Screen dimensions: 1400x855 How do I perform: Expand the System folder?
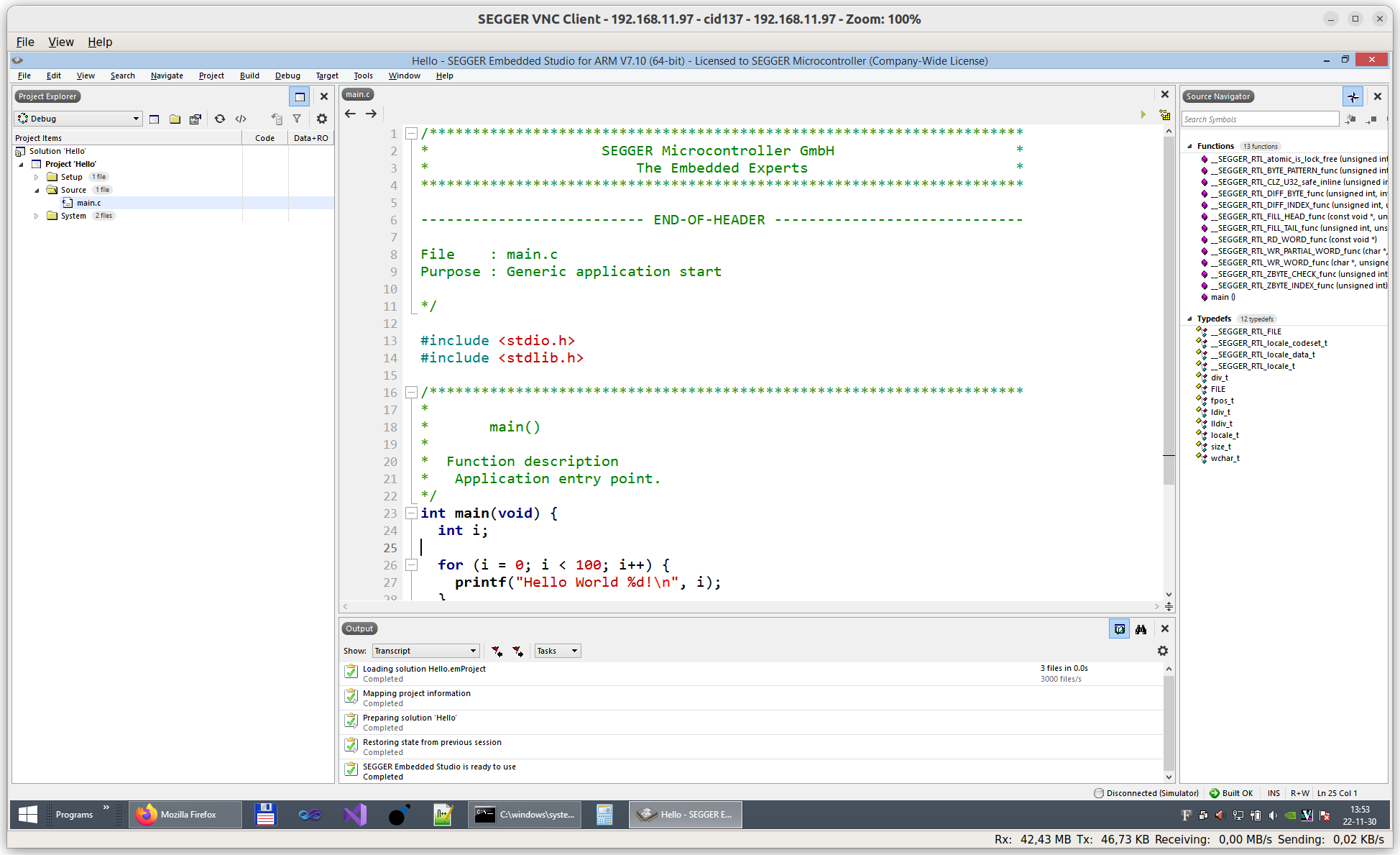37,216
